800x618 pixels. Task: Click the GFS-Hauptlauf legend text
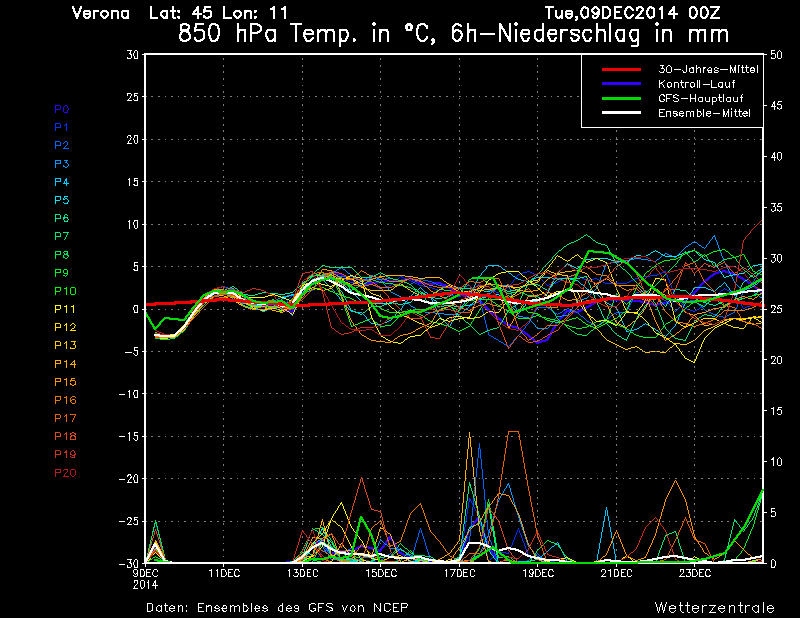701,98
